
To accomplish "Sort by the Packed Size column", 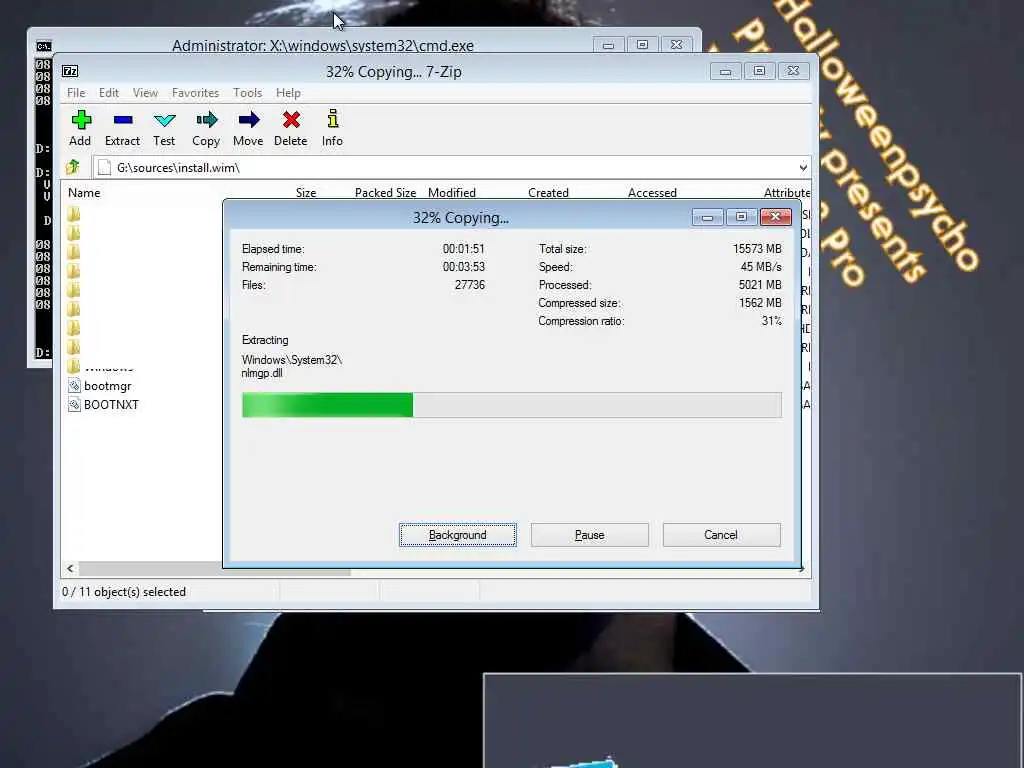I will click(385, 193).
